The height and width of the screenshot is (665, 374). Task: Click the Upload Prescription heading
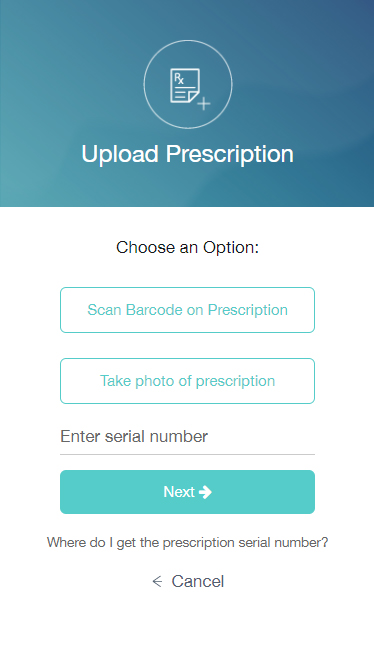coord(187,154)
